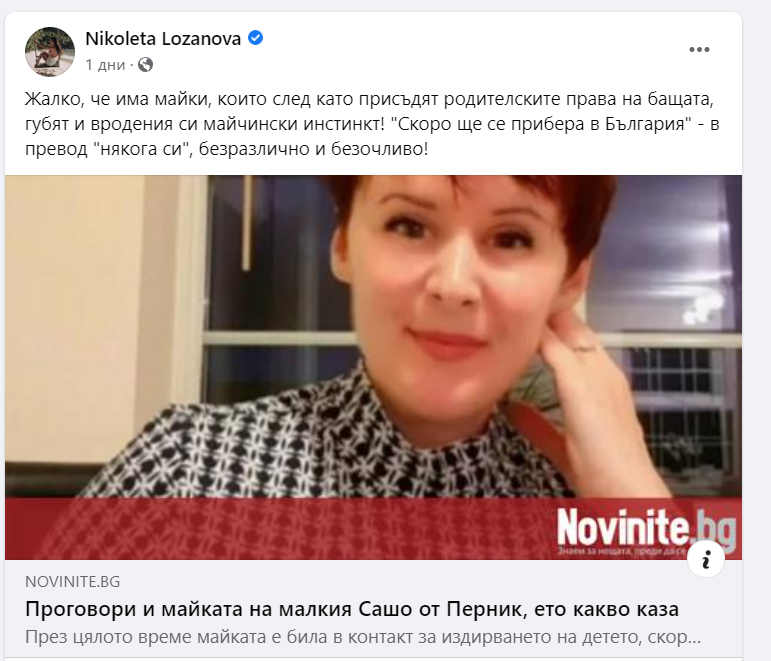771x661 pixels.
Task: Open the article headline about Сашо от Перник
Action: tap(352, 609)
